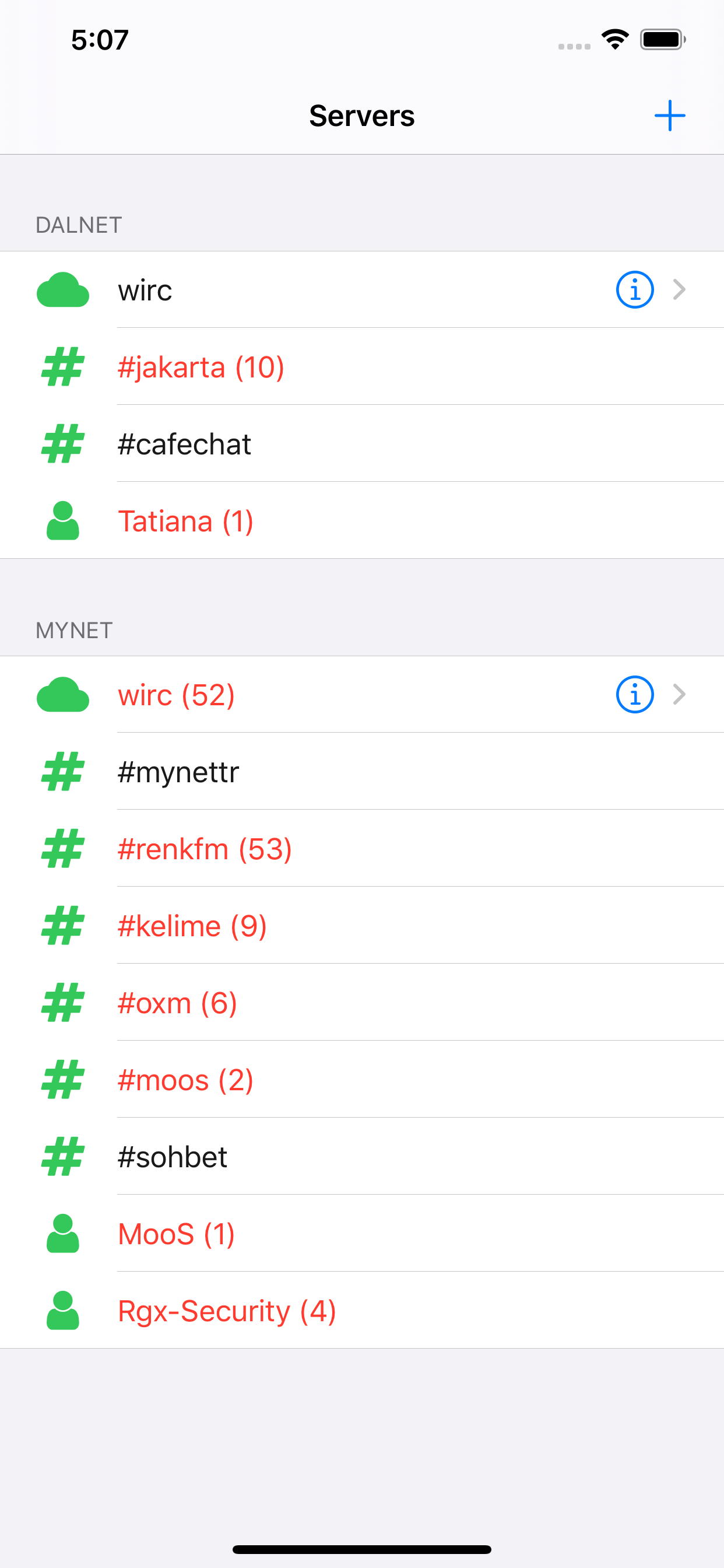Expand DALnet wirc chevron arrow

coord(679,290)
